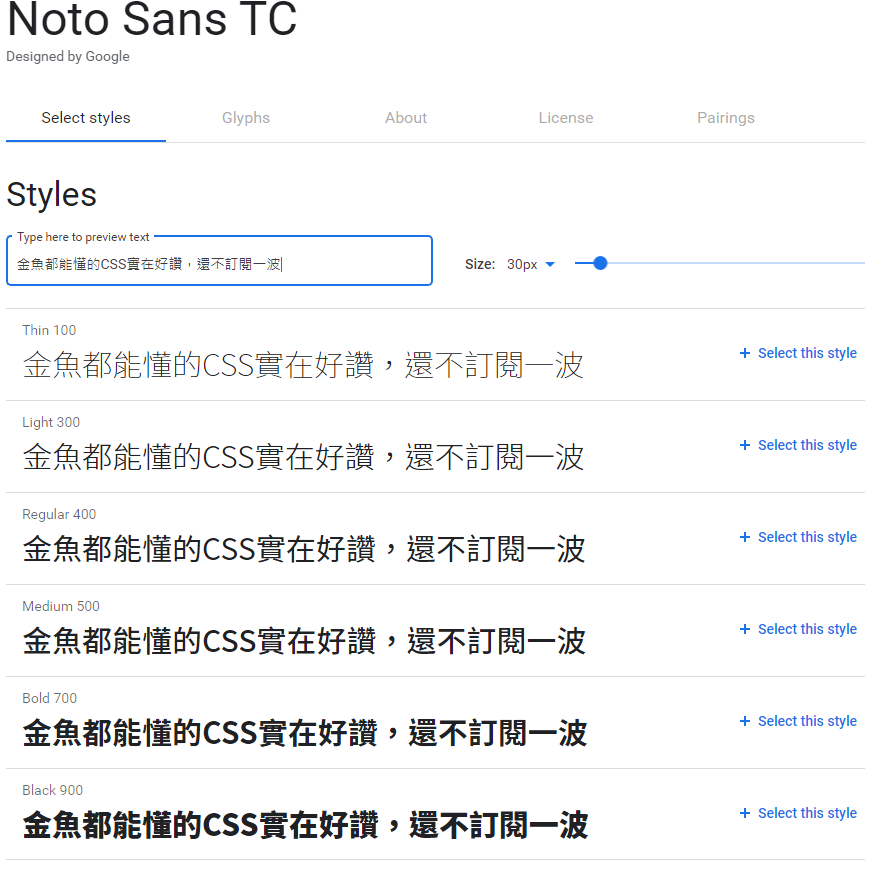Viewport: 874px width, 875px height.
Task: Click the Light 300 preview text
Action: point(303,458)
